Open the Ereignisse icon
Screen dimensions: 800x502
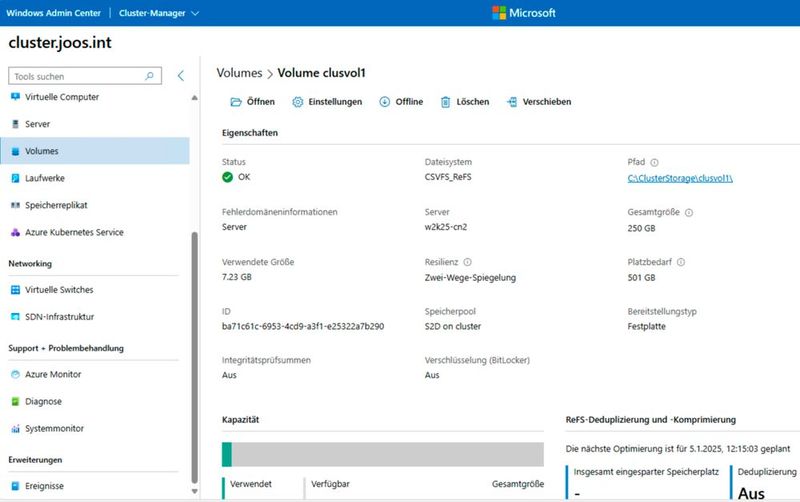click(15, 486)
